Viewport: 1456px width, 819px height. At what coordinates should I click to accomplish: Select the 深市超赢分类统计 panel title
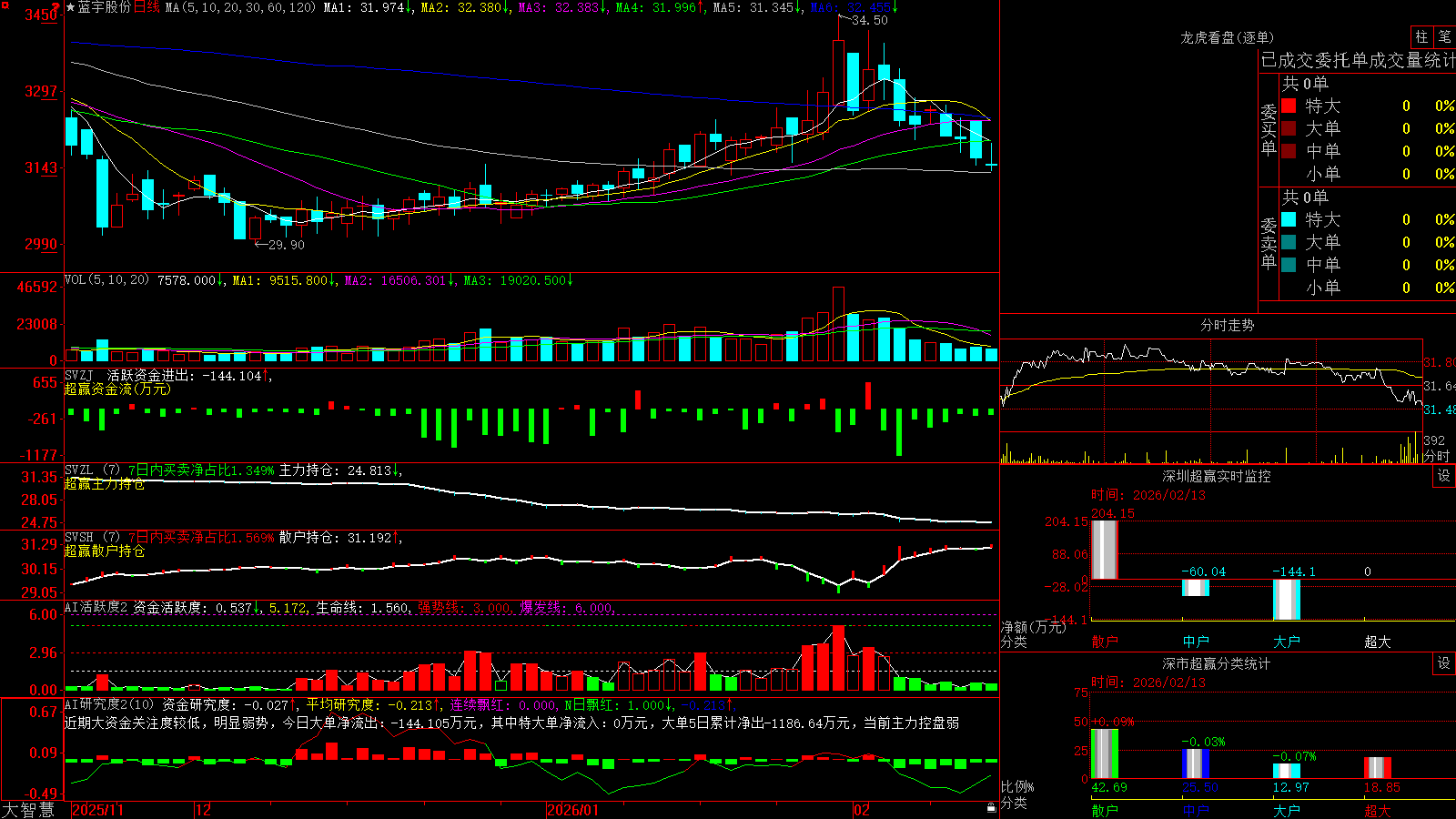(x=1216, y=663)
